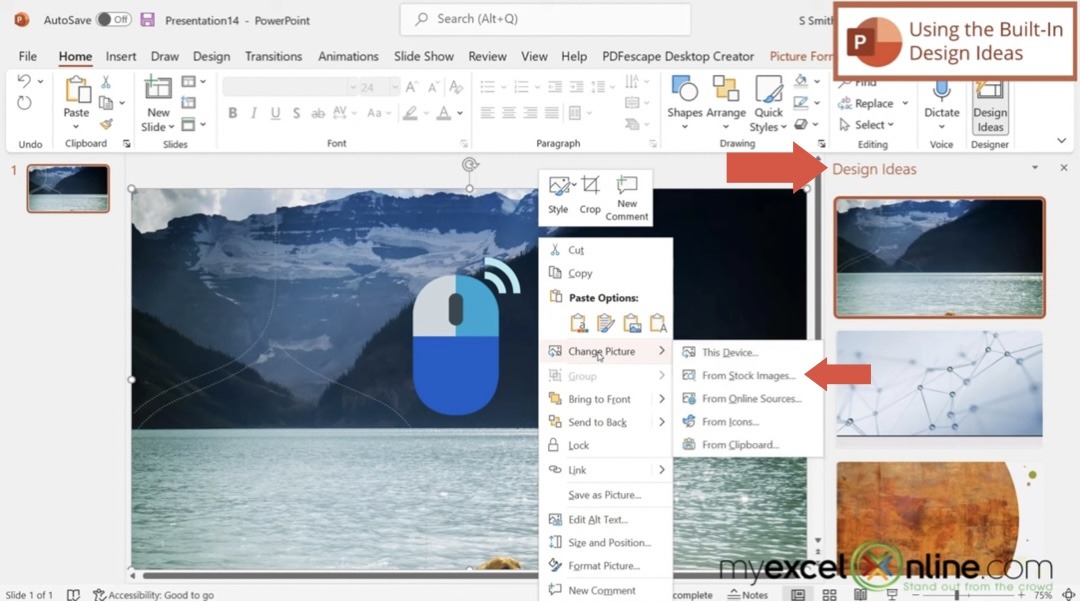Toggle Italic formatting

[253, 113]
